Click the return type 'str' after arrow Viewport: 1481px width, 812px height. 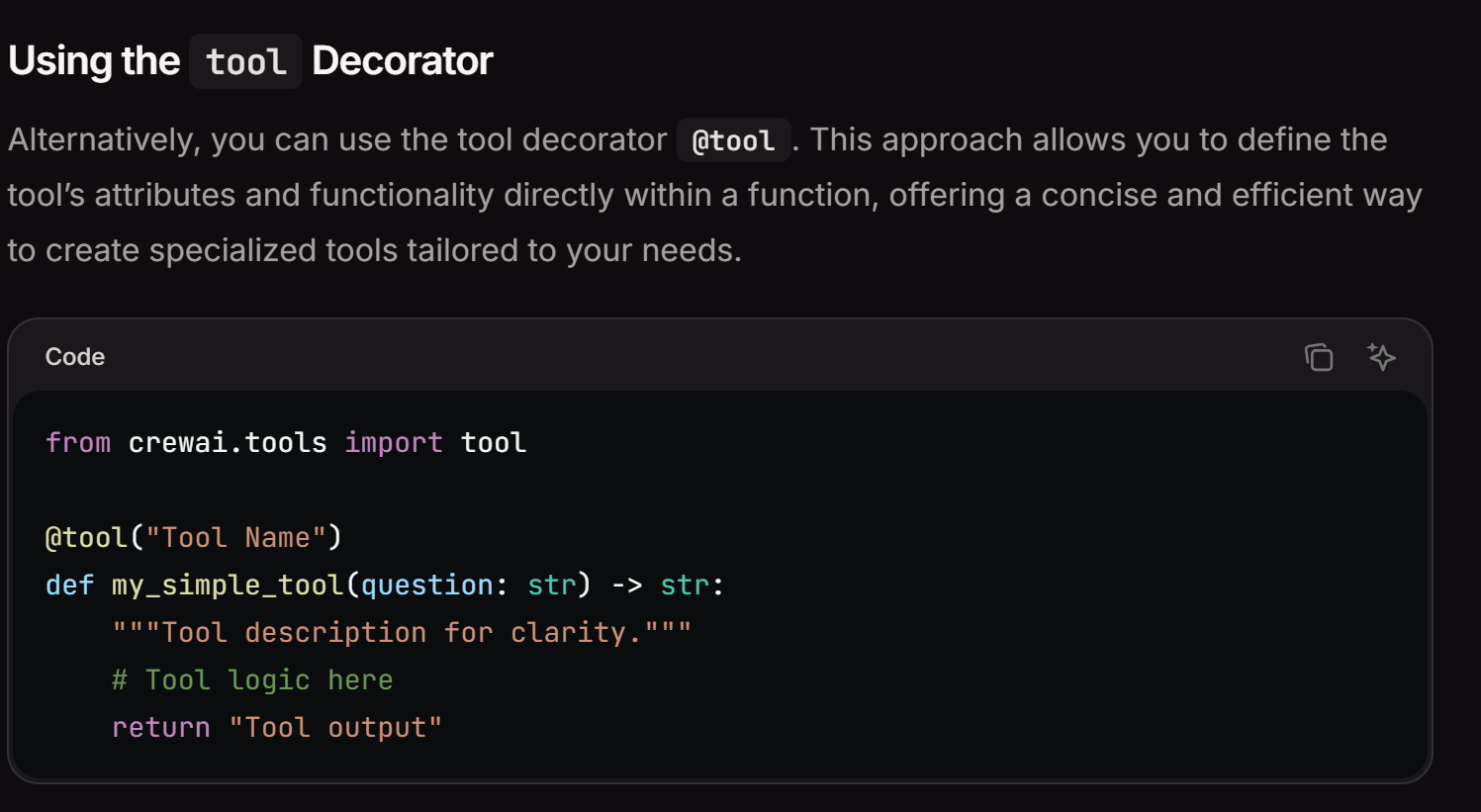tap(685, 585)
